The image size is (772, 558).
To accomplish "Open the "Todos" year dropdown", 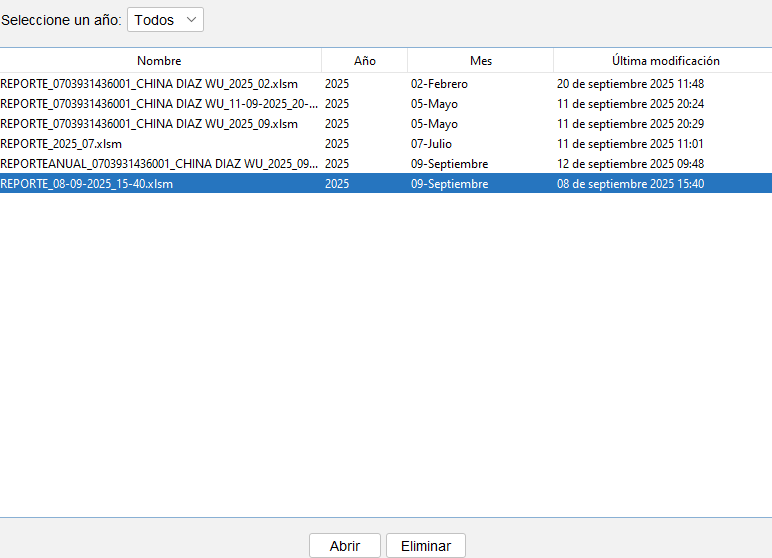I will click(165, 20).
